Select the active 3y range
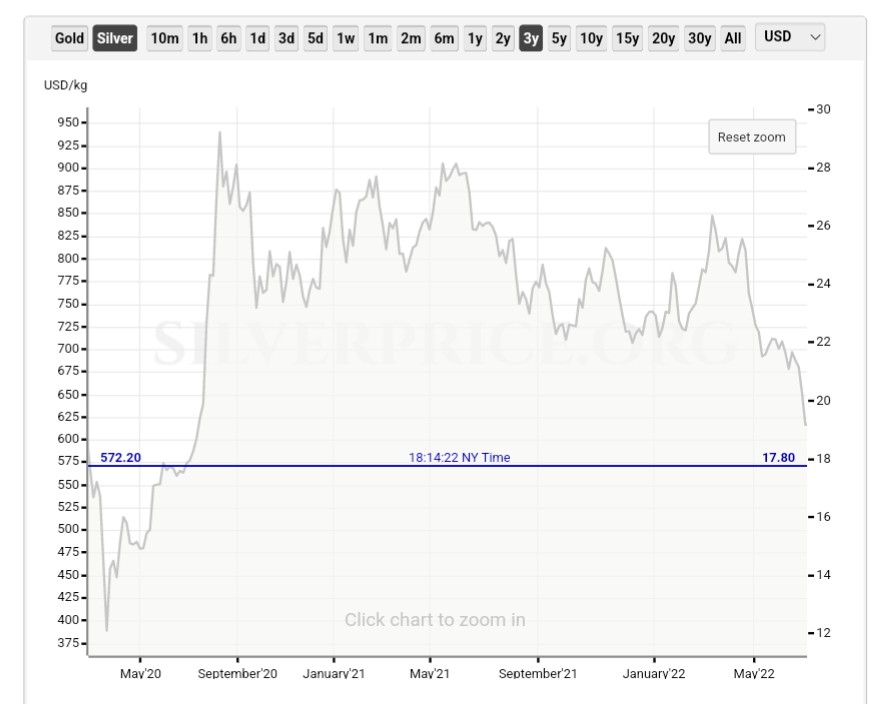Screen dimensions: 893x704 point(531,38)
